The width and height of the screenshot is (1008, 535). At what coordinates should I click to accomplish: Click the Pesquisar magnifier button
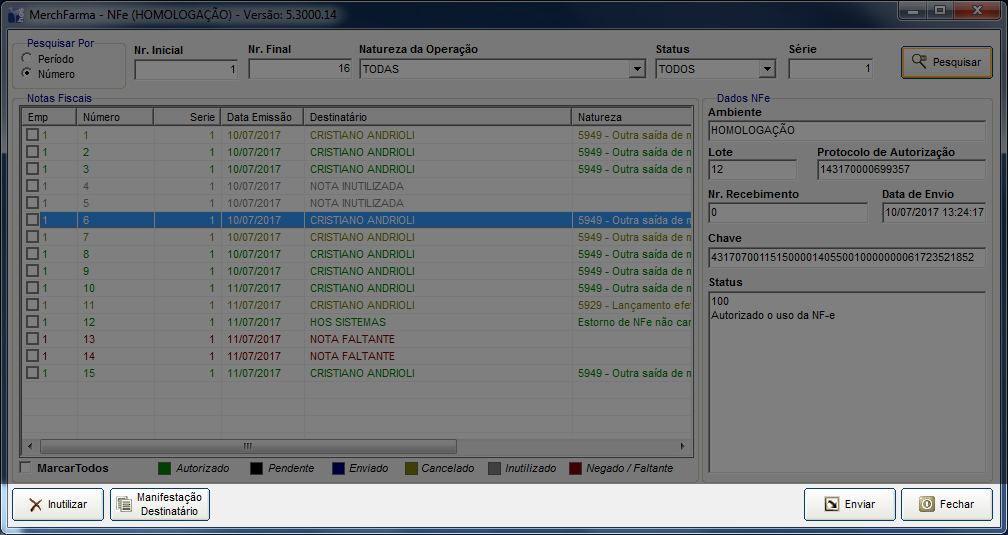946,62
